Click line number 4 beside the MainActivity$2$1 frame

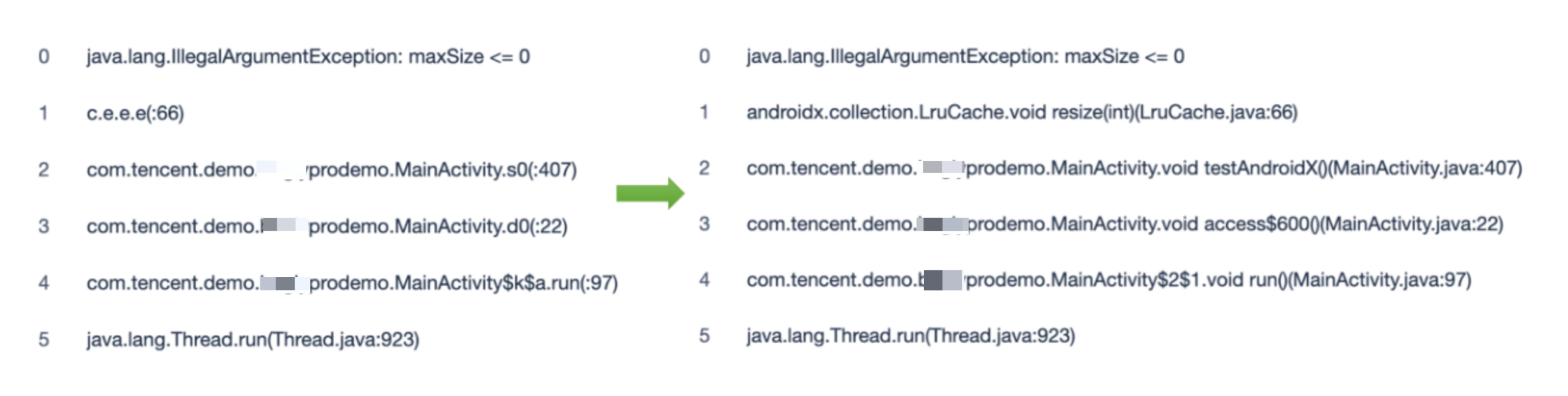point(704,280)
